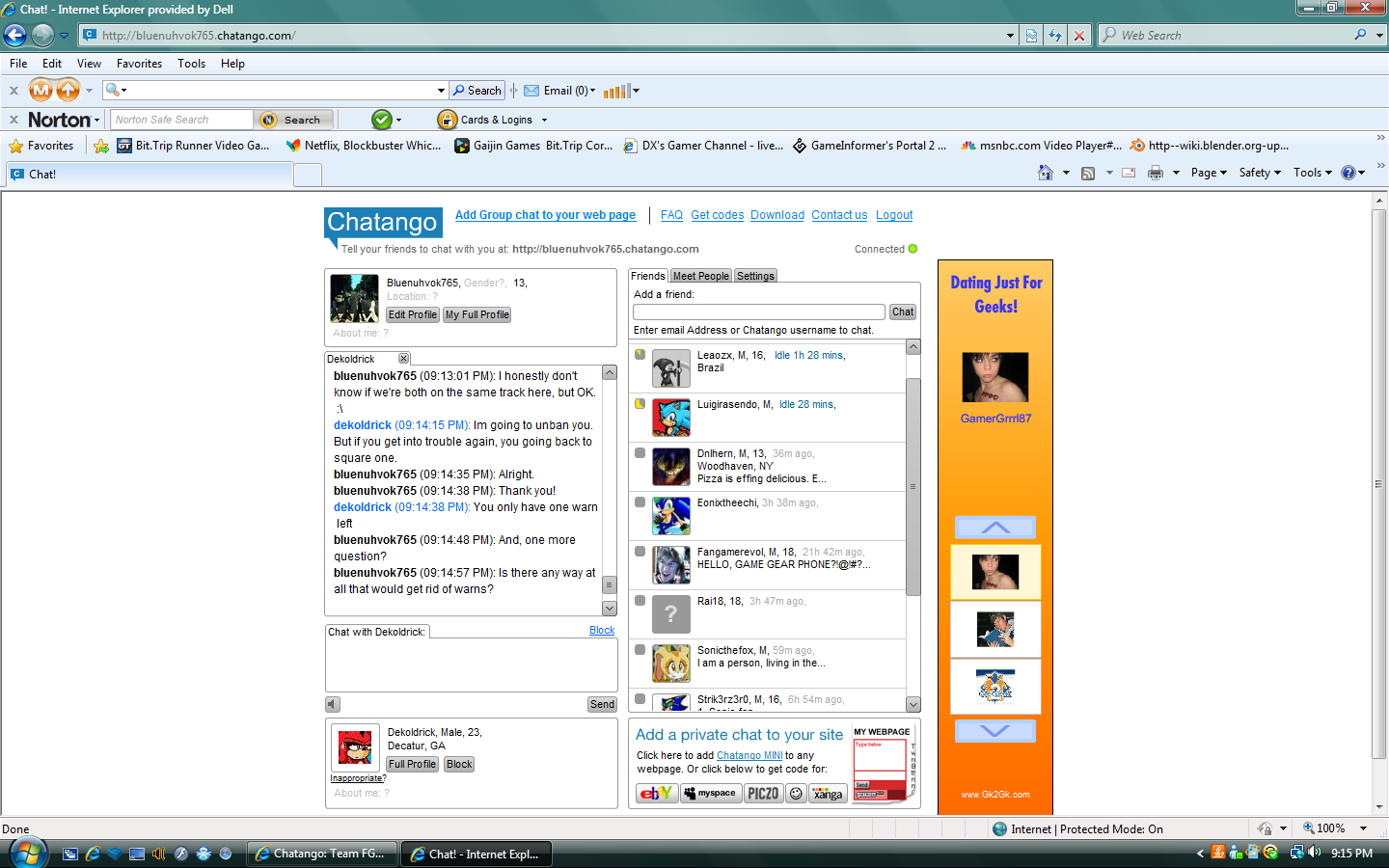Click the browser Back arrow button
This screenshot has height=868, width=1389.
pyautogui.click(x=14, y=36)
